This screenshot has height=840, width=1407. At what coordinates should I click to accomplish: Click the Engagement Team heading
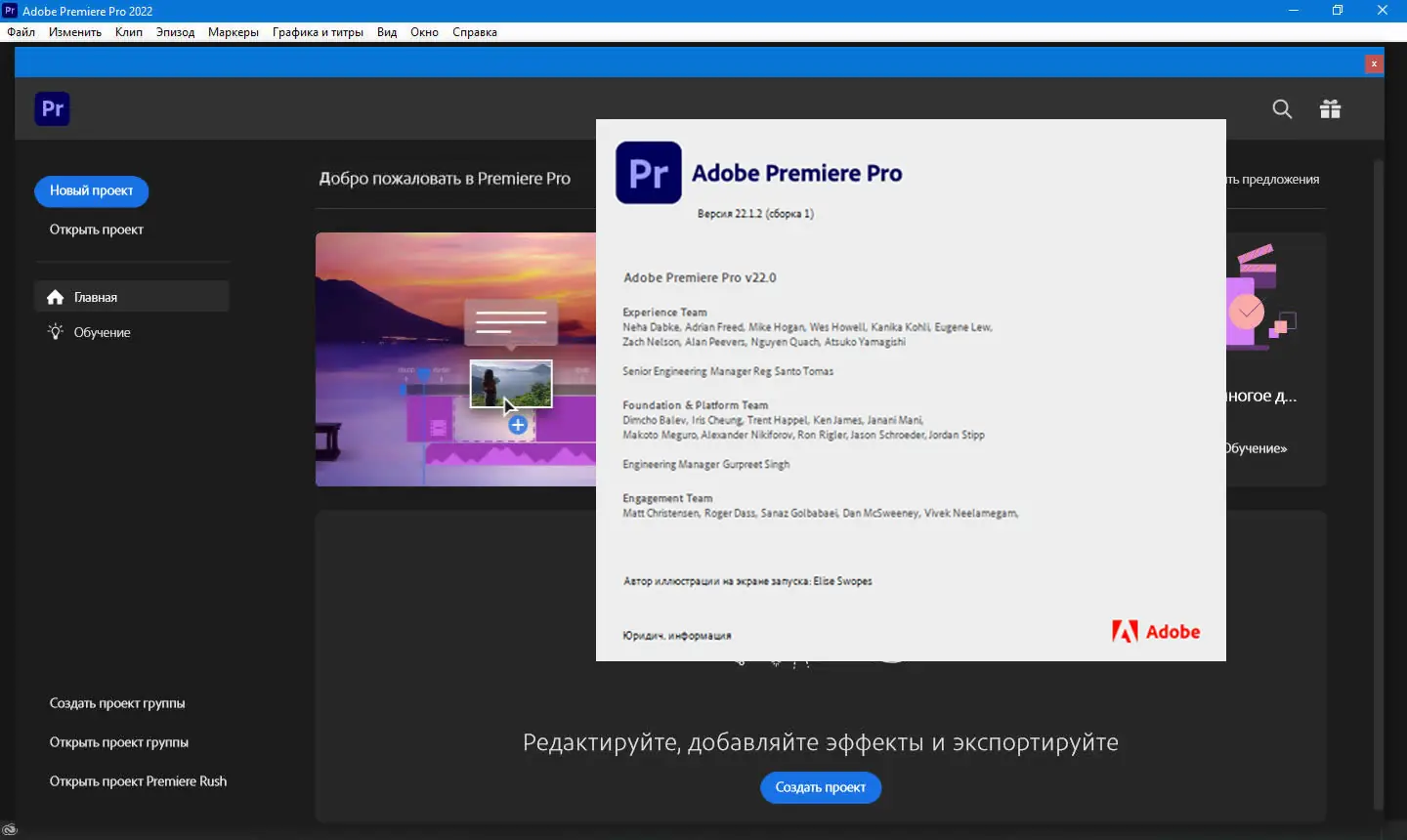(667, 498)
